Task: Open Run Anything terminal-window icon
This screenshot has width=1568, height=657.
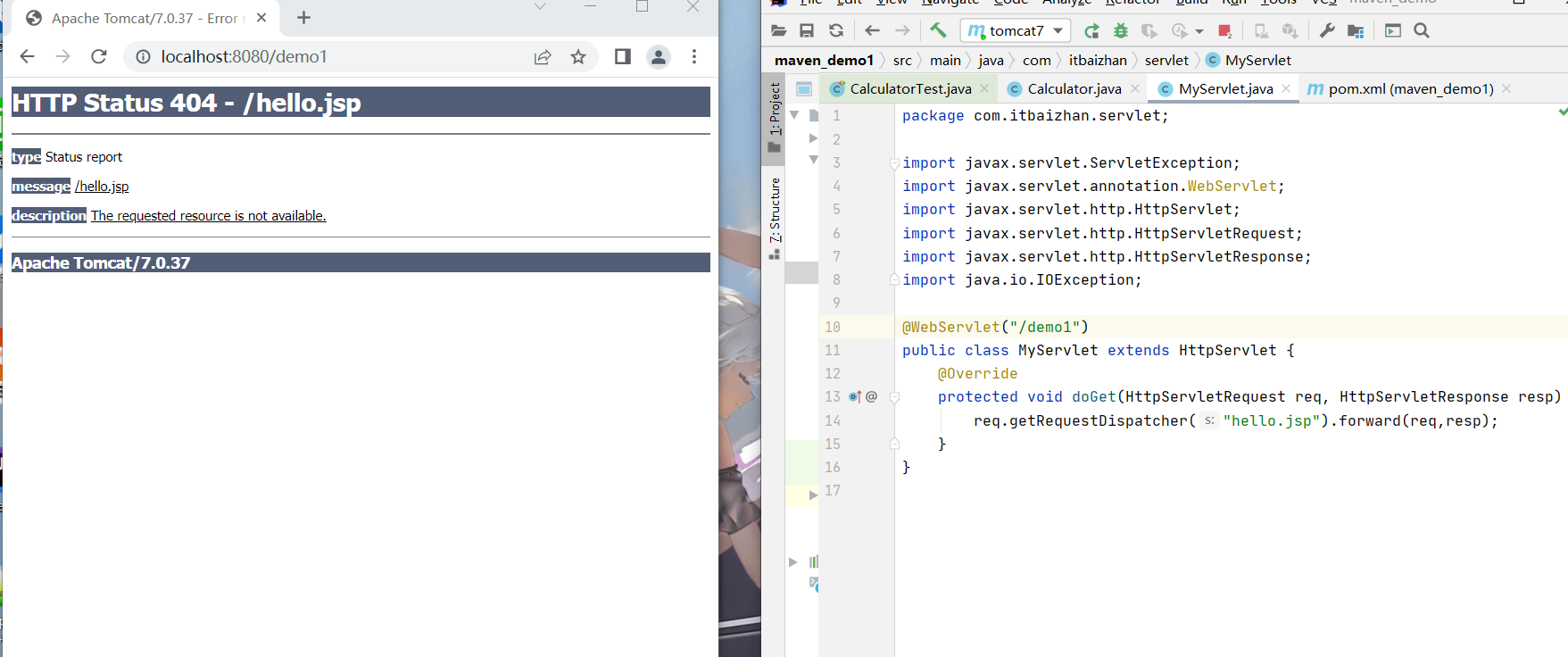Action: coord(1393,30)
